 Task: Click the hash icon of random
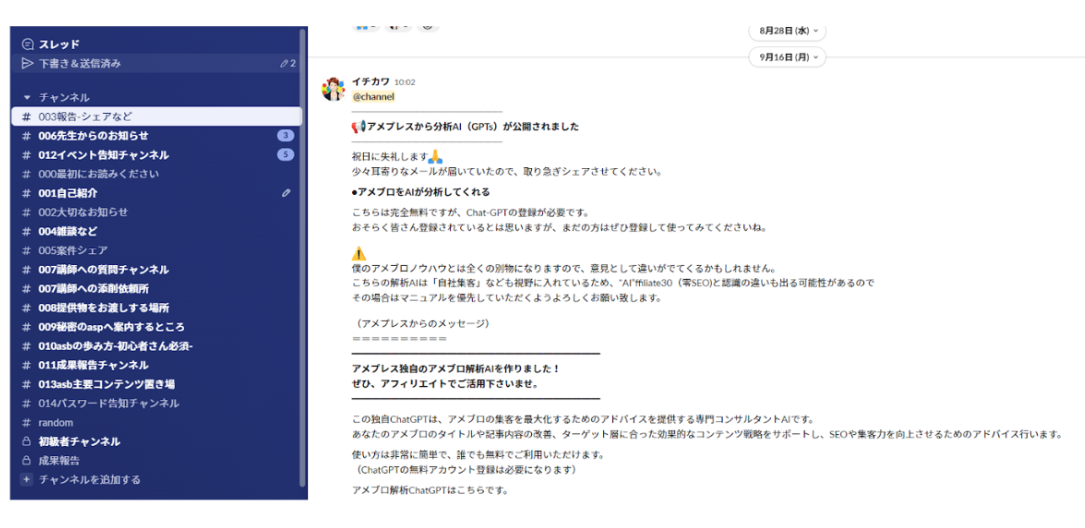(x=26, y=422)
